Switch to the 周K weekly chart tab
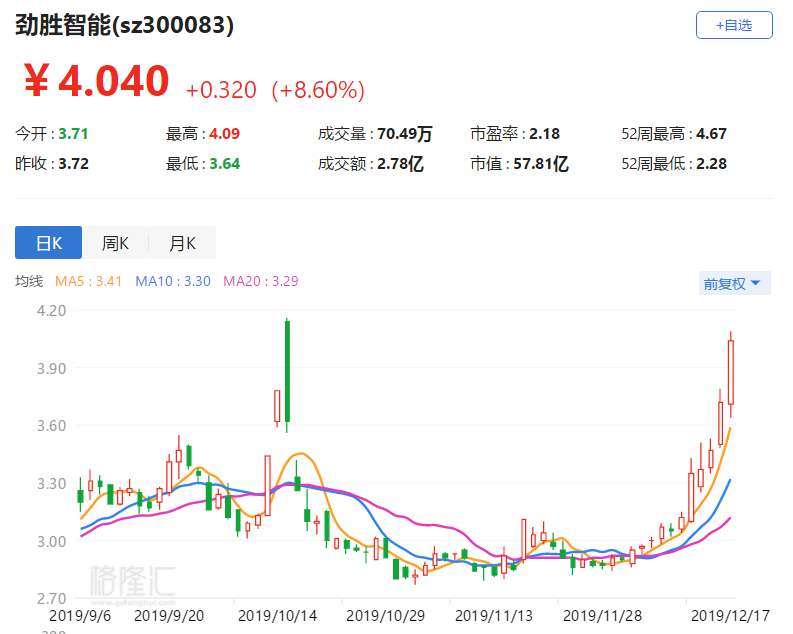This screenshot has height=634, width=793. tap(115, 243)
